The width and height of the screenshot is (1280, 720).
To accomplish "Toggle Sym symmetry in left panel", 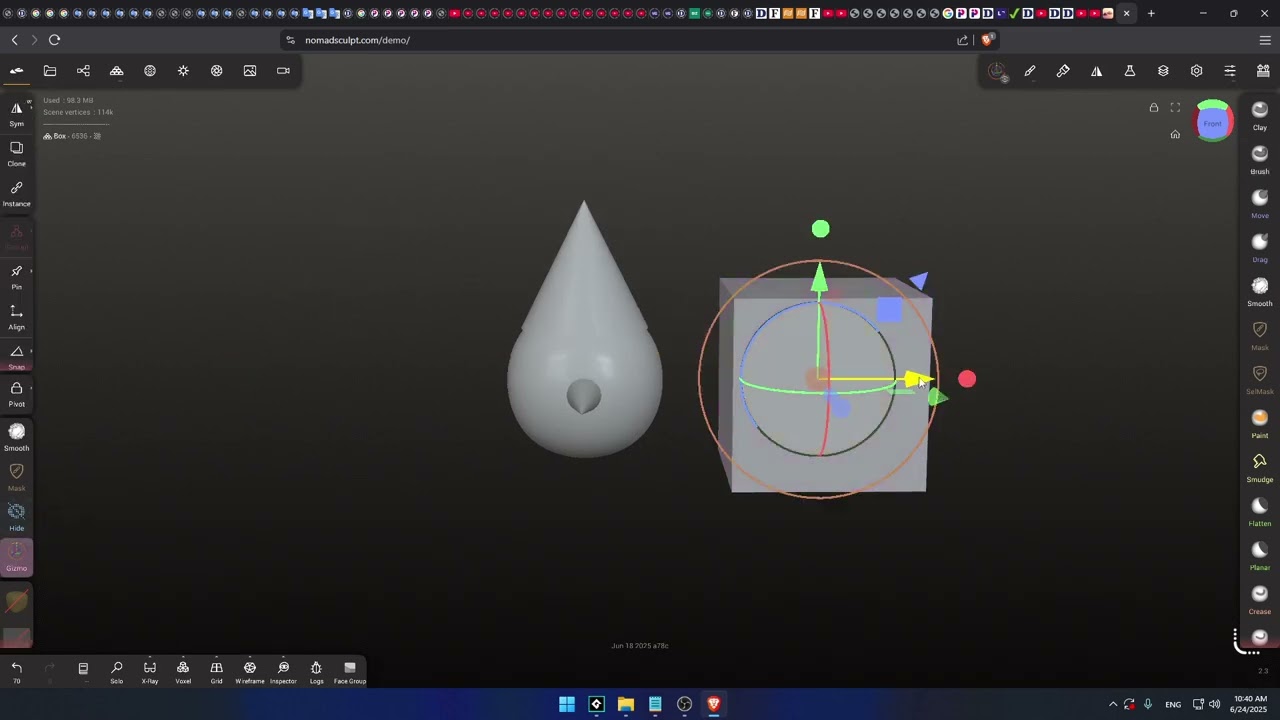I will coord(17,113).
